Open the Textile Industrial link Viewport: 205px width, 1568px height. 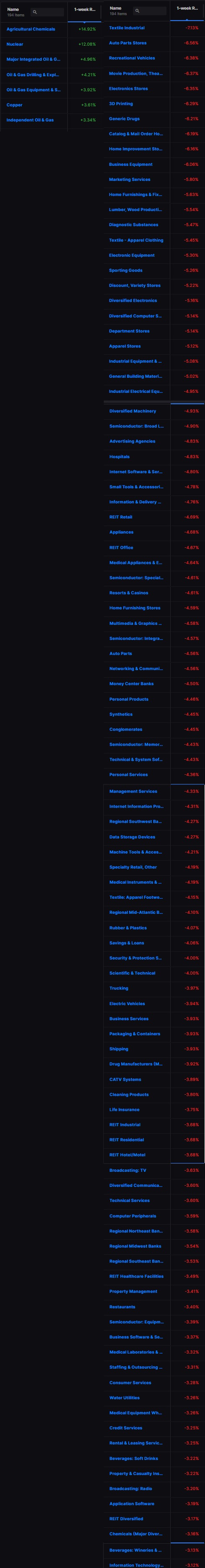tap(126, 28)
